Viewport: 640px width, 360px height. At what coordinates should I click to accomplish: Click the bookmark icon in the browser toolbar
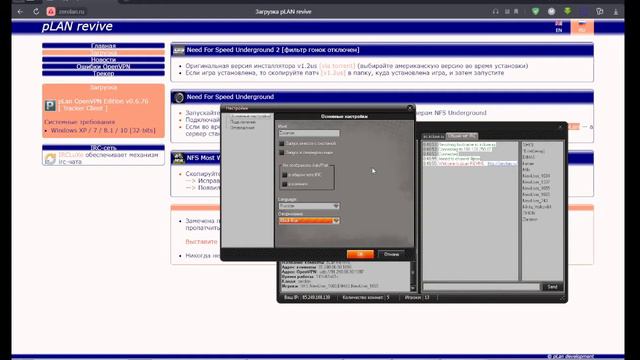(516, 12)
